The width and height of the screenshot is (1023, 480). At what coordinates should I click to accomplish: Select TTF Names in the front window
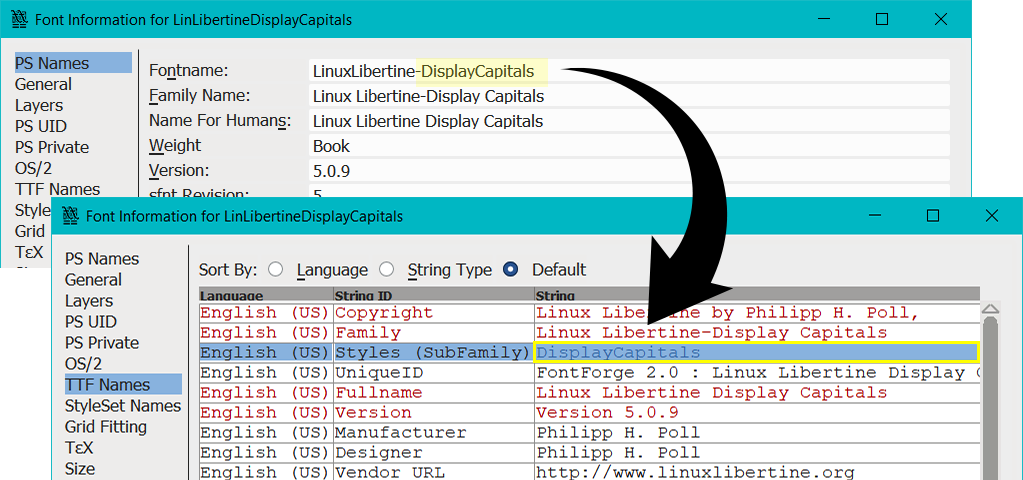click(123, 385)
